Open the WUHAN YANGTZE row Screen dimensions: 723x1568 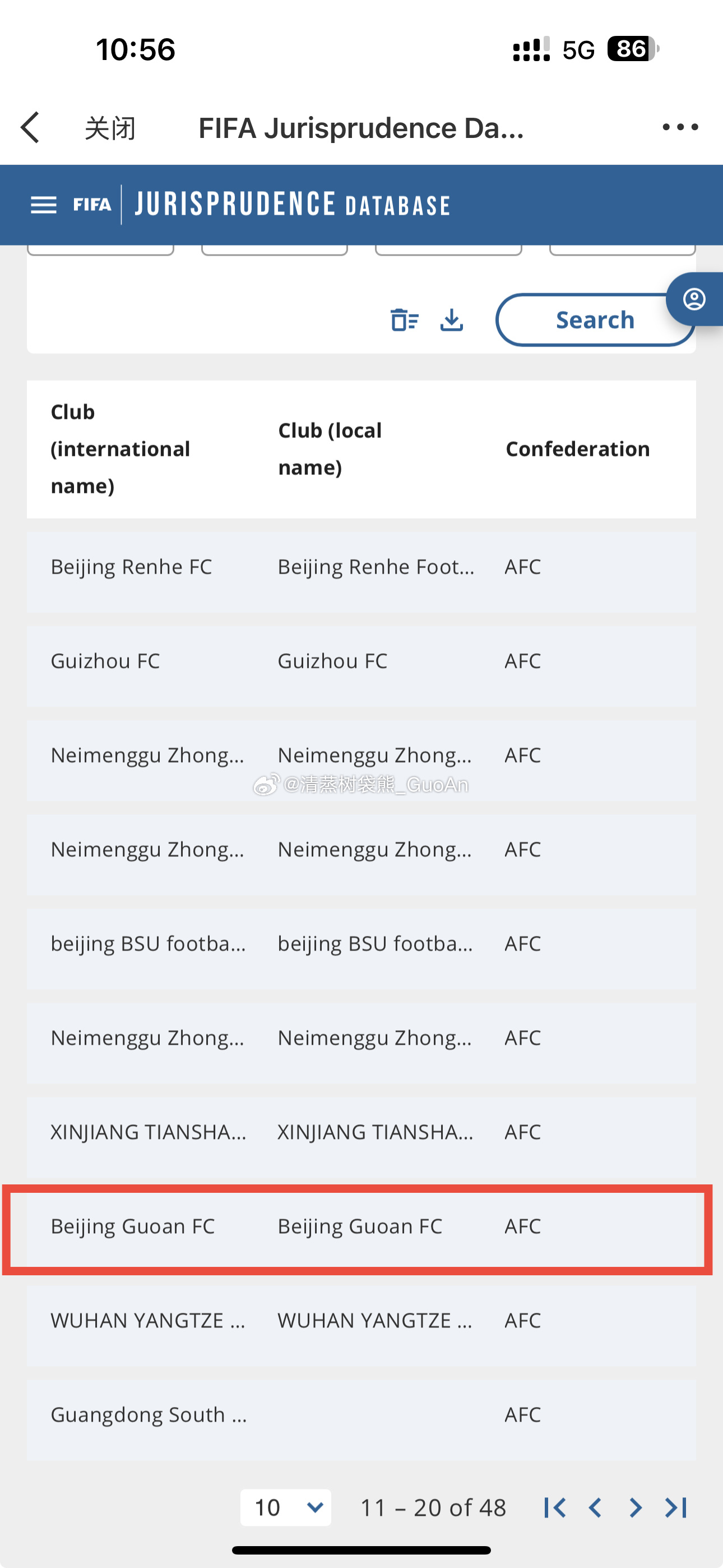tap(361, 1321)
